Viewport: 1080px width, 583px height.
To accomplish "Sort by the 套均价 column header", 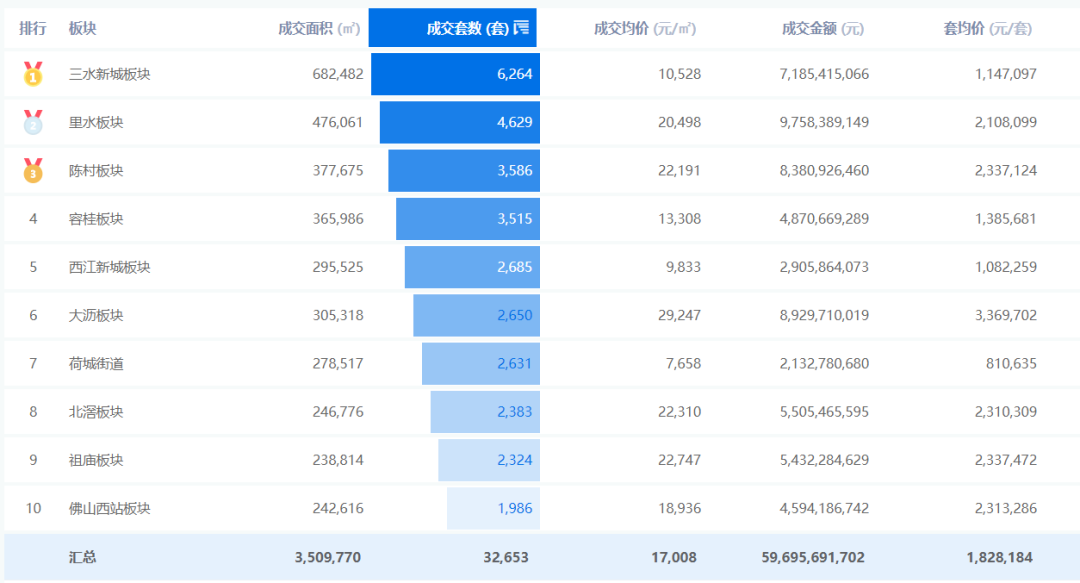I will coord(987,28).
